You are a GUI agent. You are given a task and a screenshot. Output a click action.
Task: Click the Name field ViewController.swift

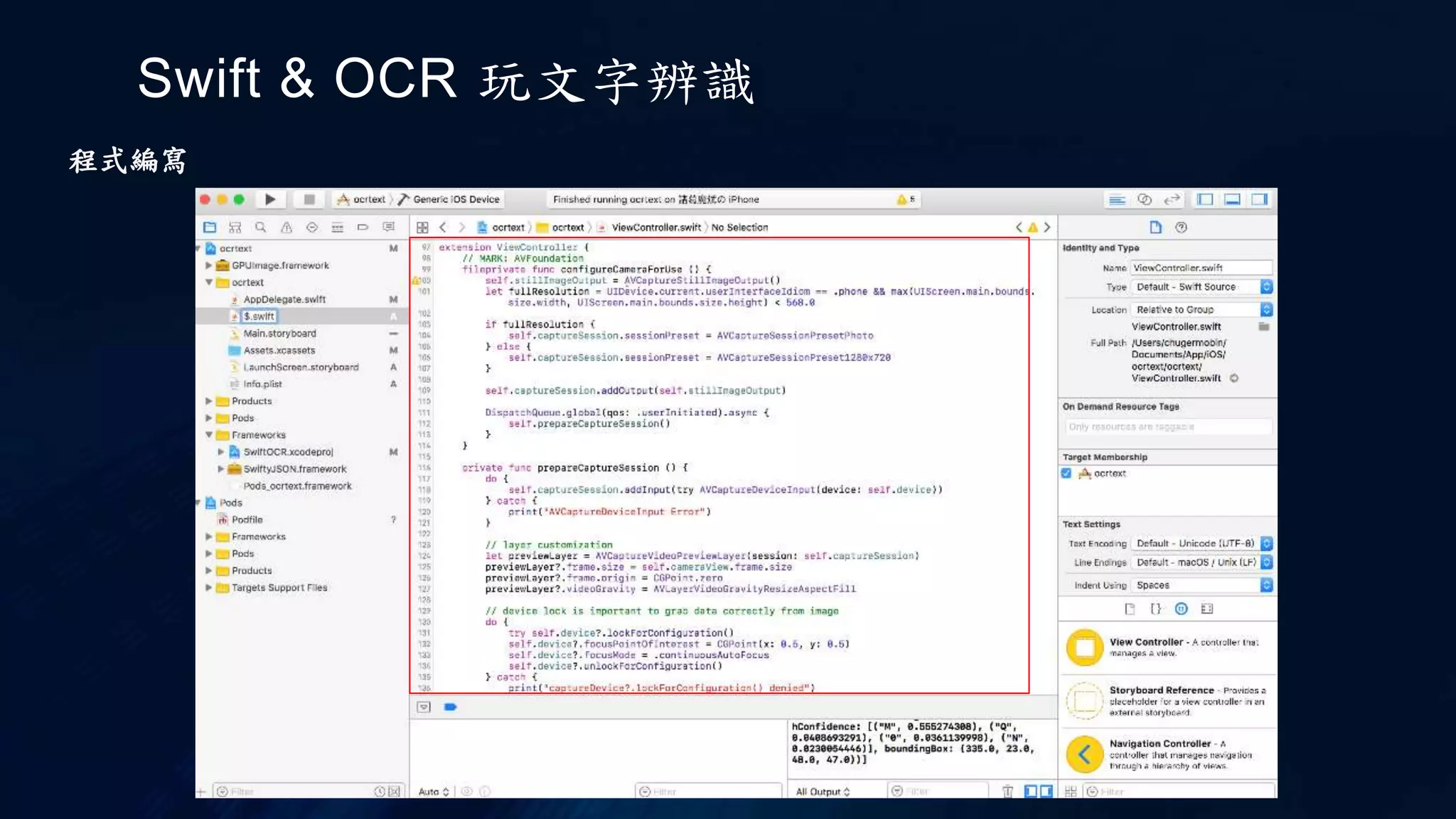(1201, 268)
